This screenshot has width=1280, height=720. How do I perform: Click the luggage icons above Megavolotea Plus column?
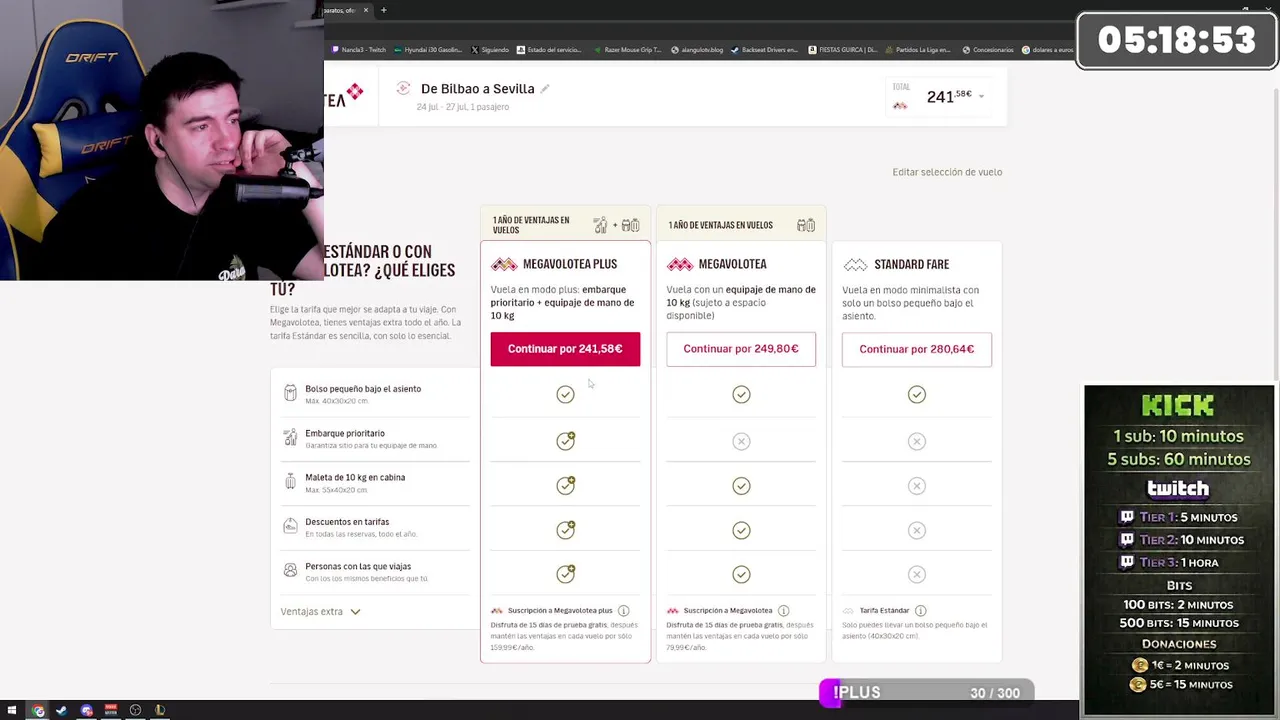(x=616, y=225)
